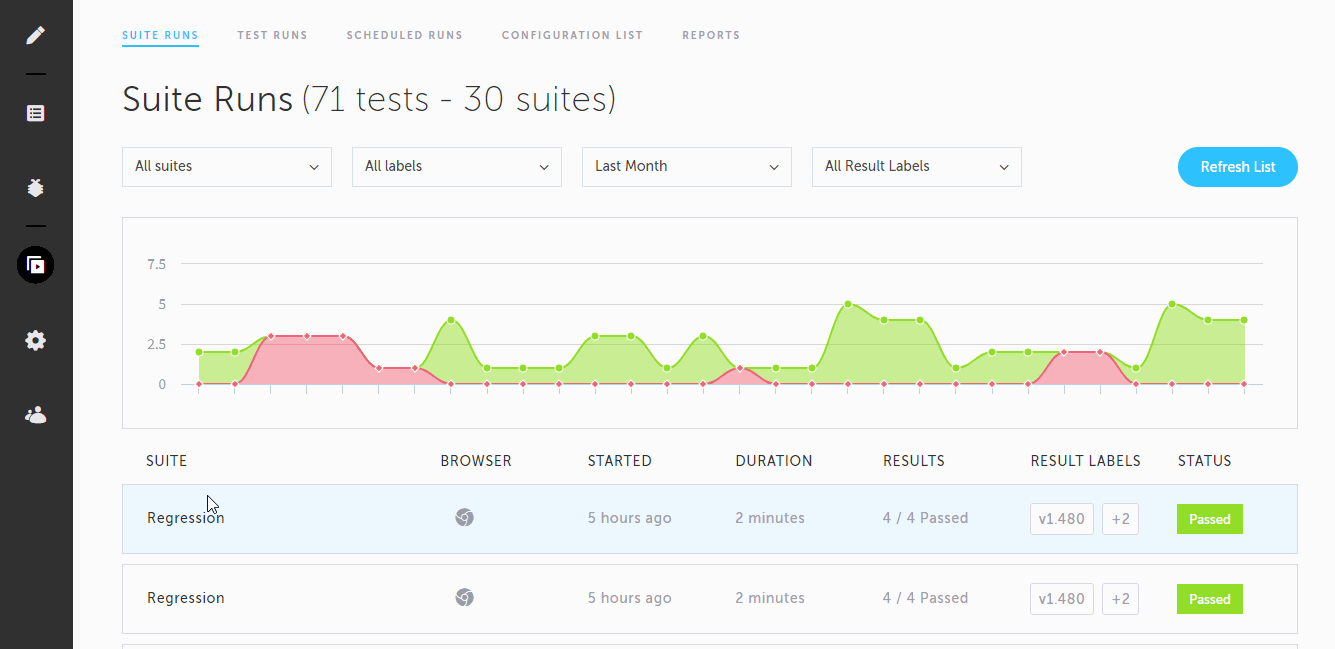Click '4 / 4 Passed' in first row
The height and width of the screenshot is (649, 1335).
[x=926, y=518]
